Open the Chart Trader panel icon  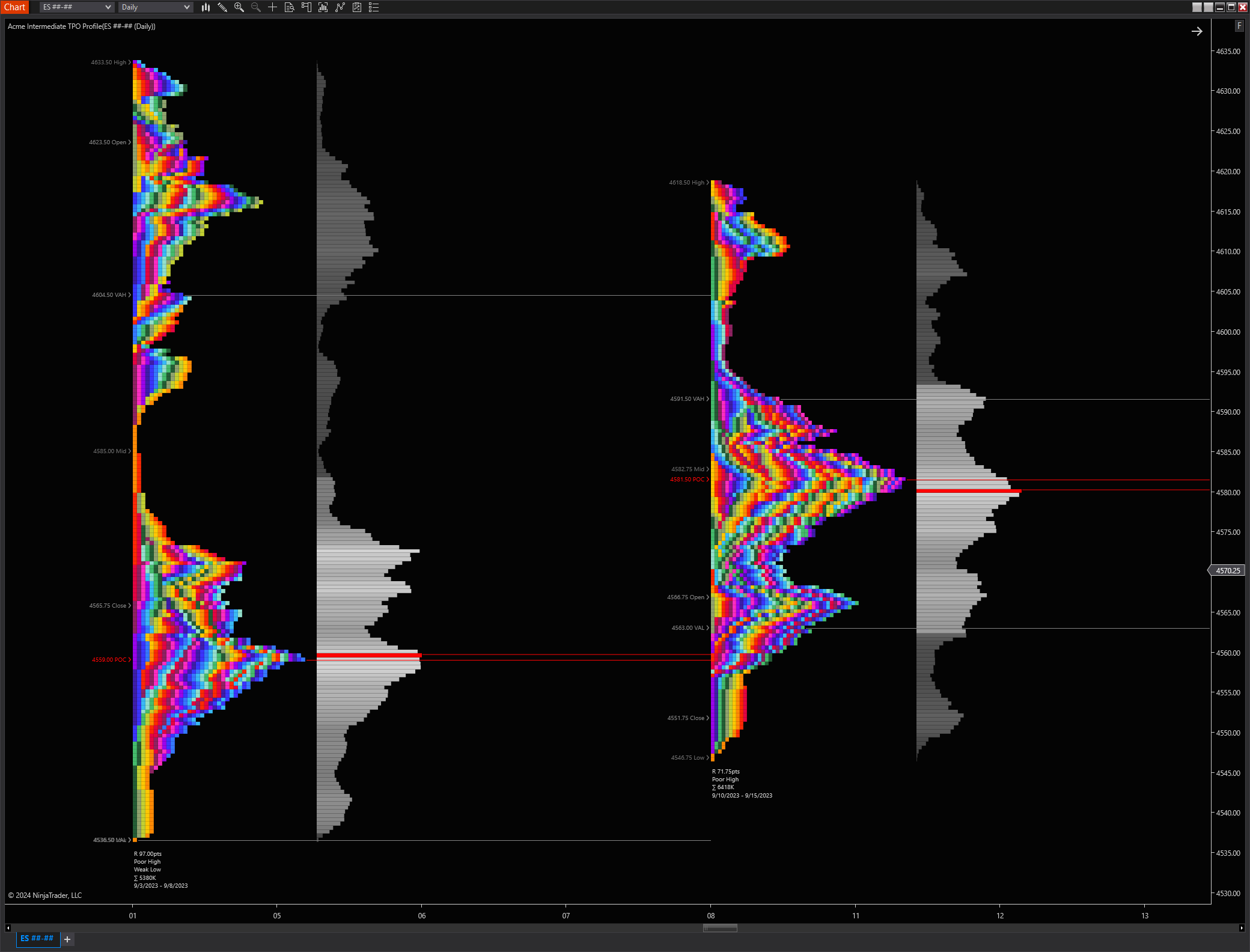[x=306, y=7]
